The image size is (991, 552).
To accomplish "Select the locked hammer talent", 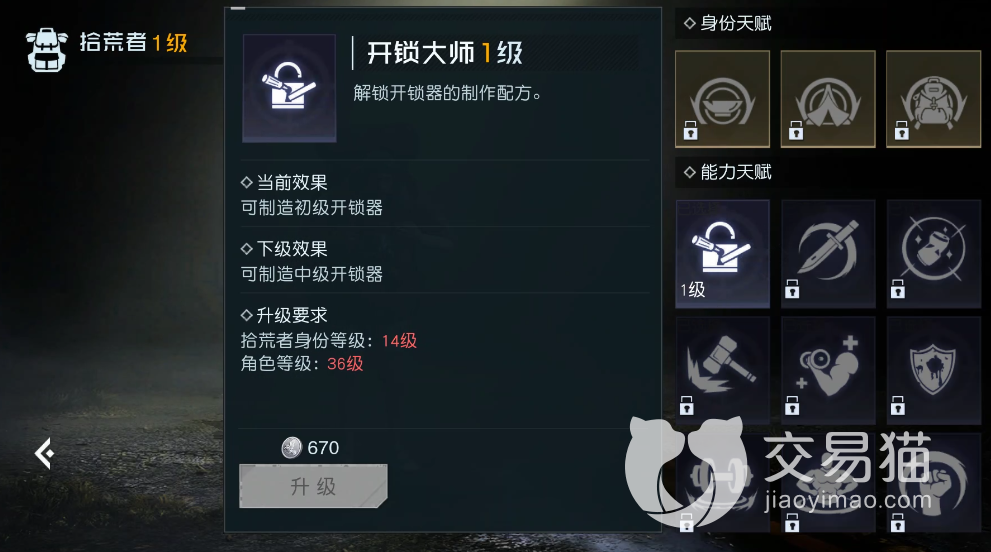I will (x=722, y=371).
